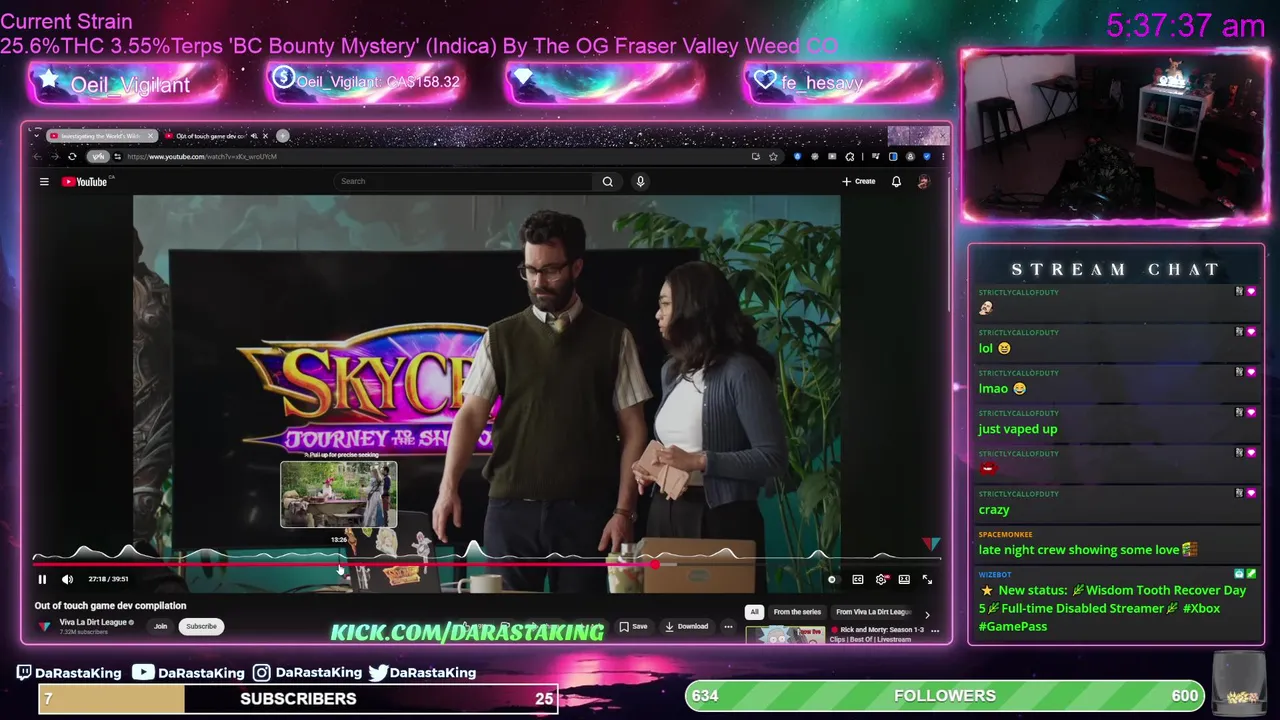Open the Create button

pyautogui.click(x=858, y=181)
